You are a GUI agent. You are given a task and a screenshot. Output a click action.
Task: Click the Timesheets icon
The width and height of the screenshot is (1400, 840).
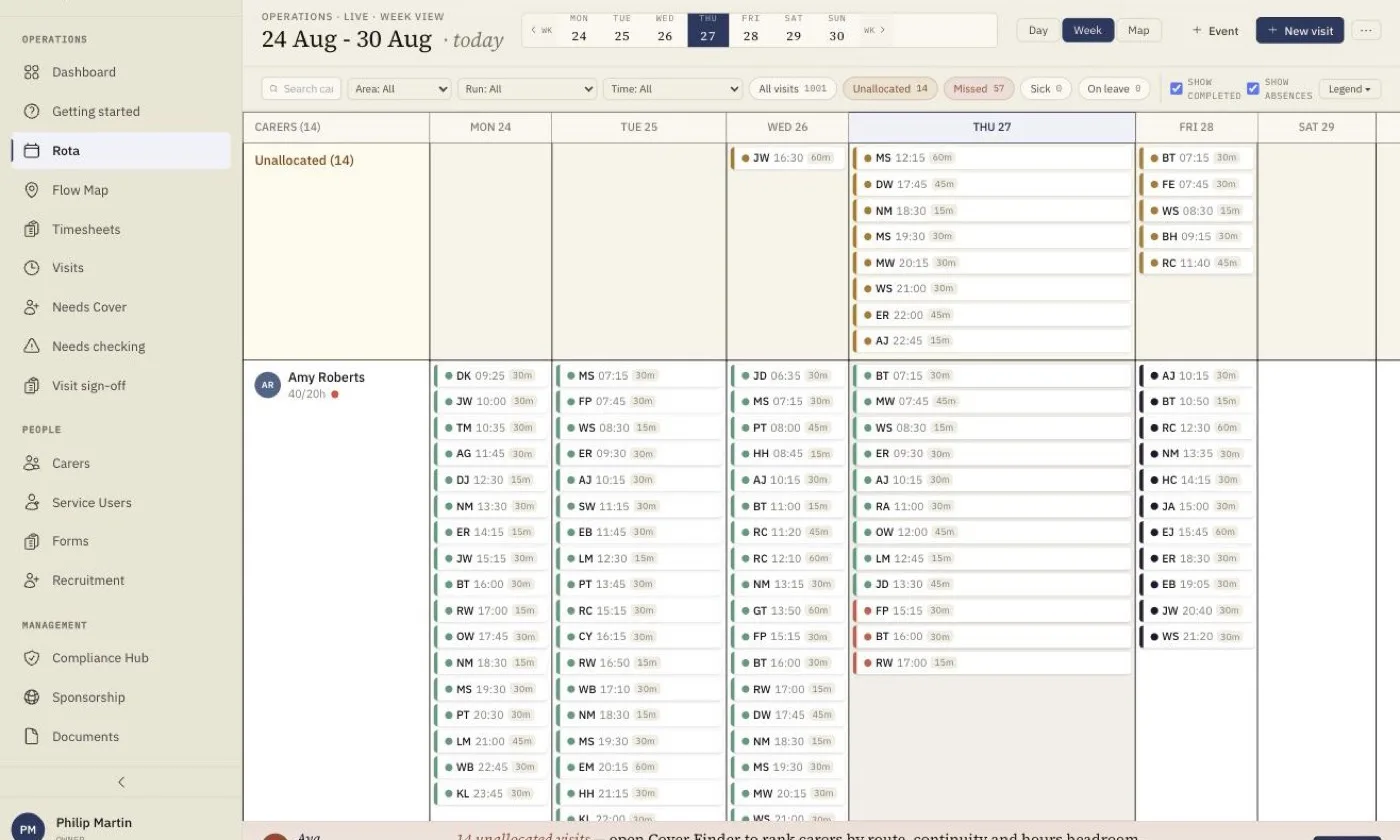pos(32,229)
